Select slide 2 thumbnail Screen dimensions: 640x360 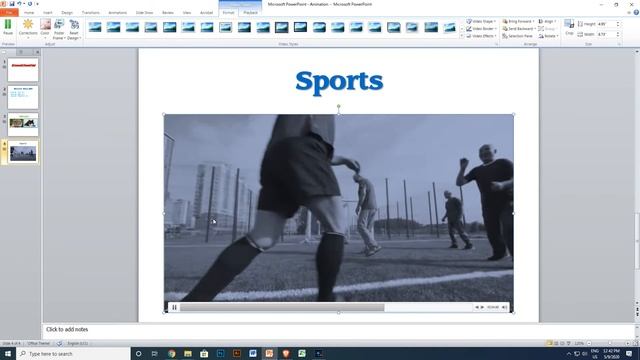click(x=23, y=97)
